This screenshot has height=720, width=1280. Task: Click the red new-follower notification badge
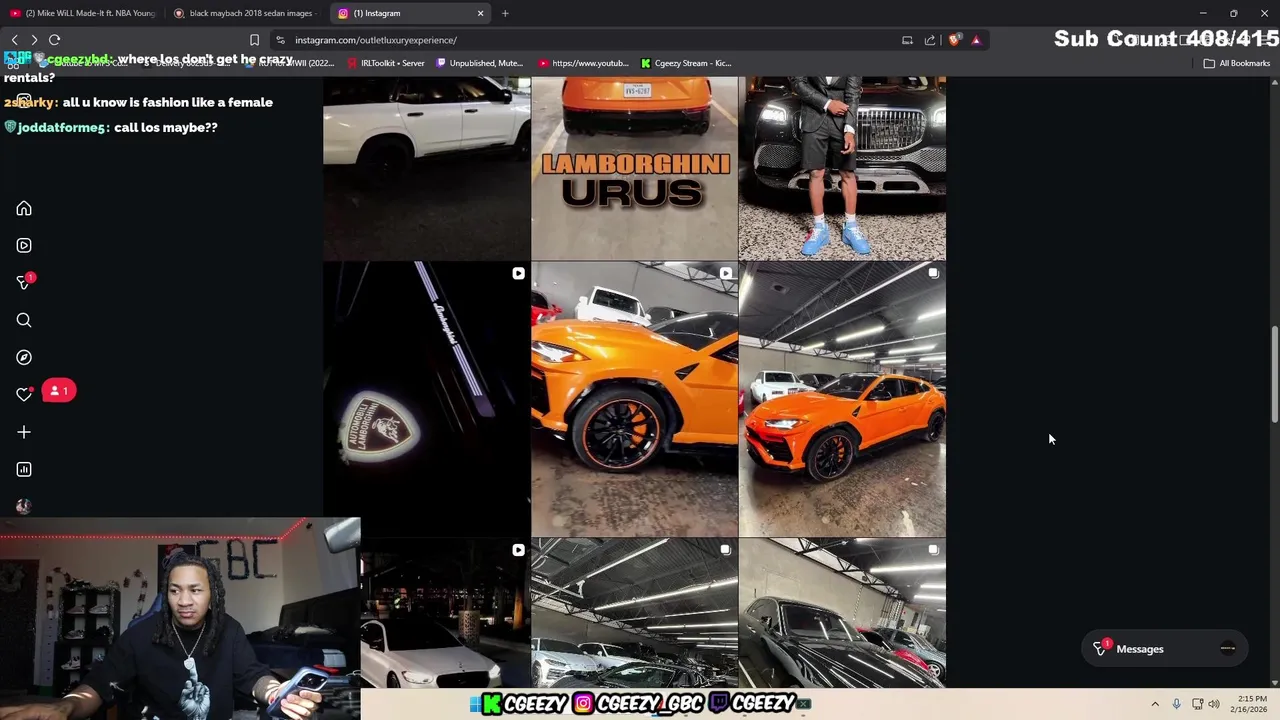pos(59,391)
